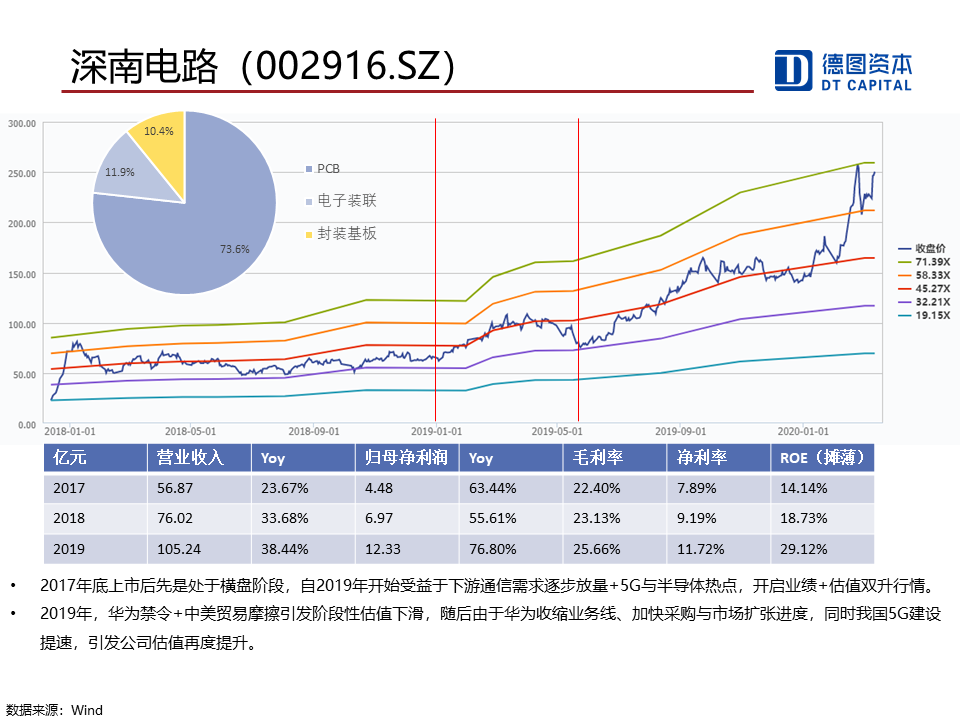960x720 pixels.
Task: Click the 亿元 table header cell
Action: click(x=96, y=458)
